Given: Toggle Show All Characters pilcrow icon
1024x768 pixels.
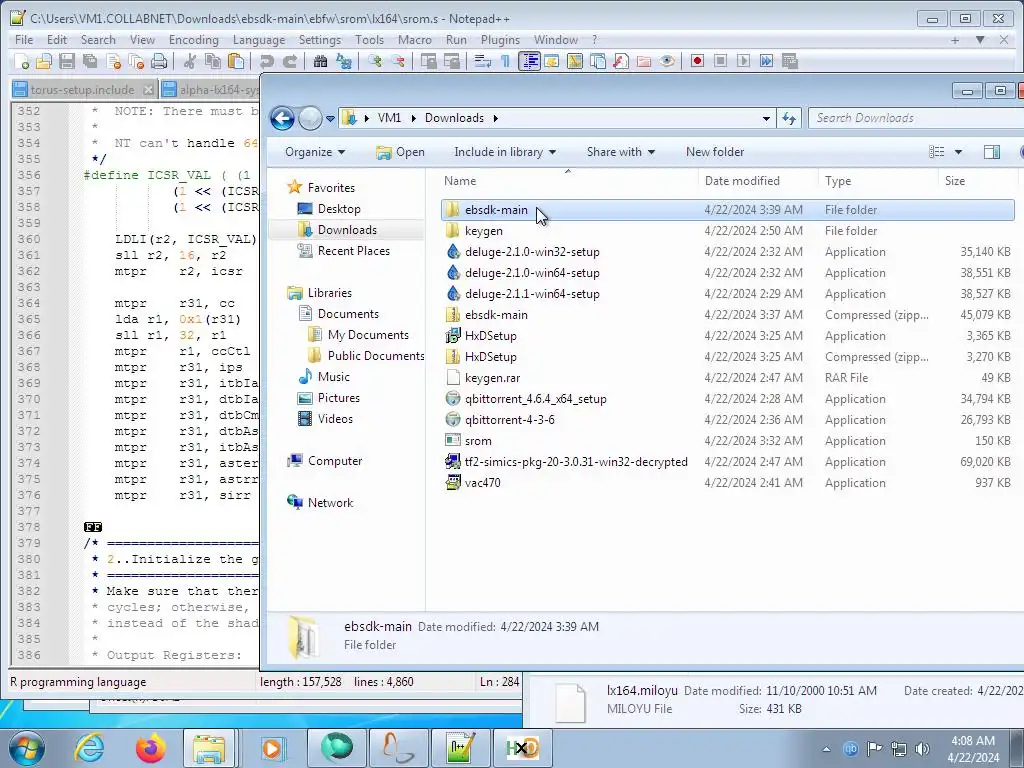Looking at the screenshot, I should pos(505,61).
